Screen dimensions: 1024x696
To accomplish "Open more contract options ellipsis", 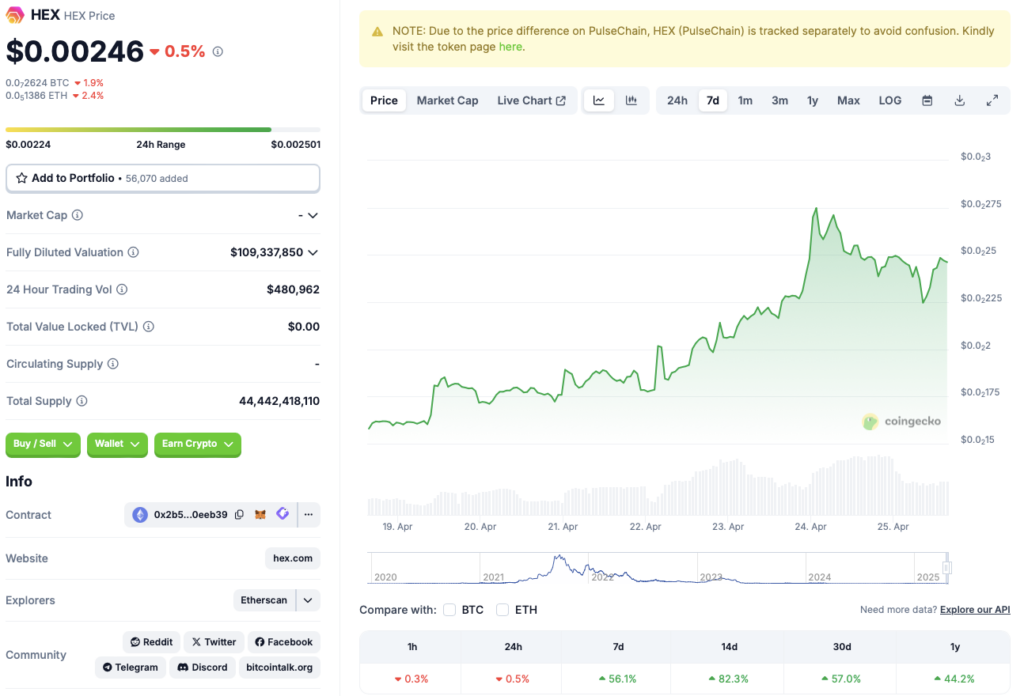I will [x=308, y=514].
